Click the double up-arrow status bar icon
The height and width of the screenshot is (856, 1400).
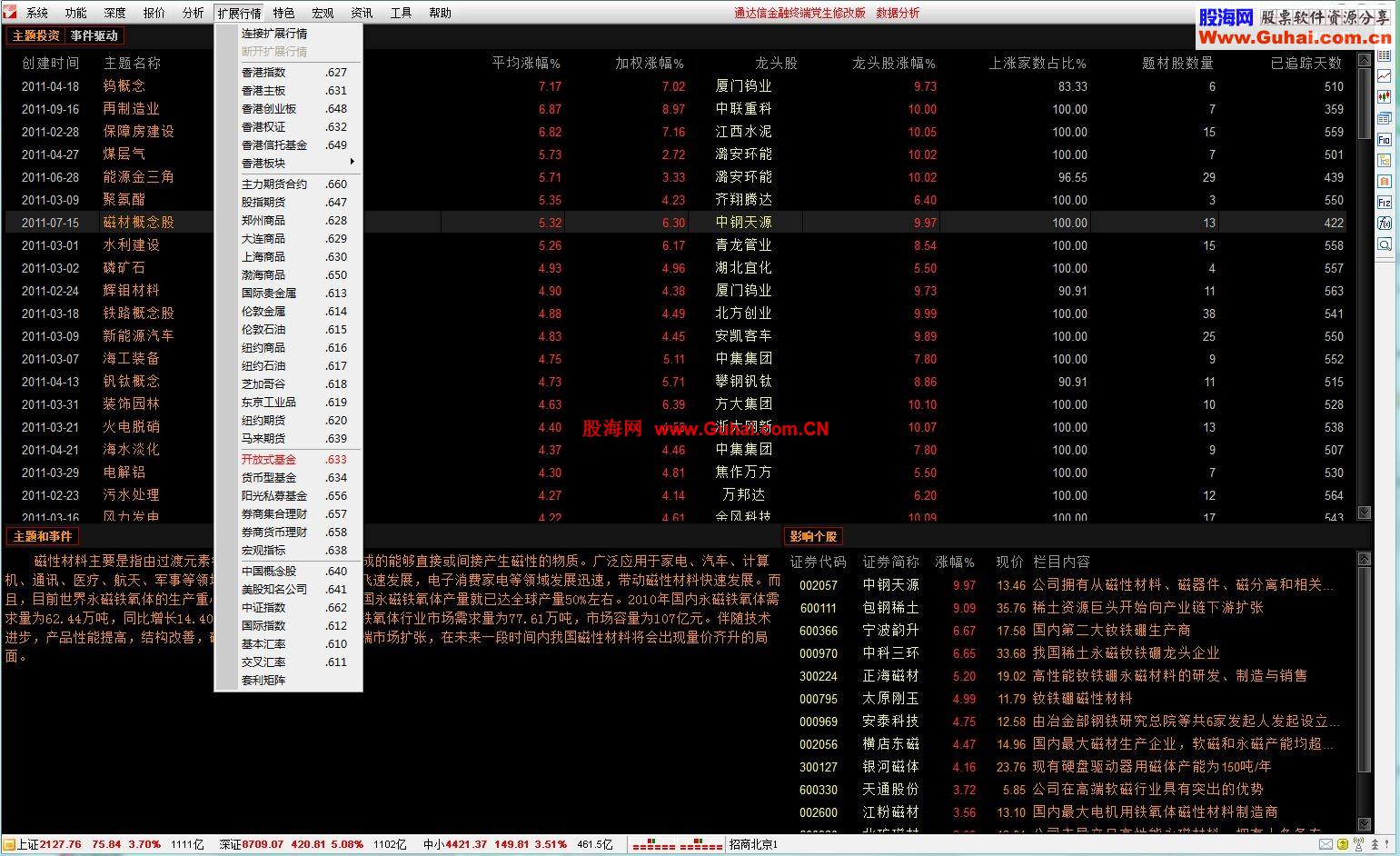pos(1373,845)
